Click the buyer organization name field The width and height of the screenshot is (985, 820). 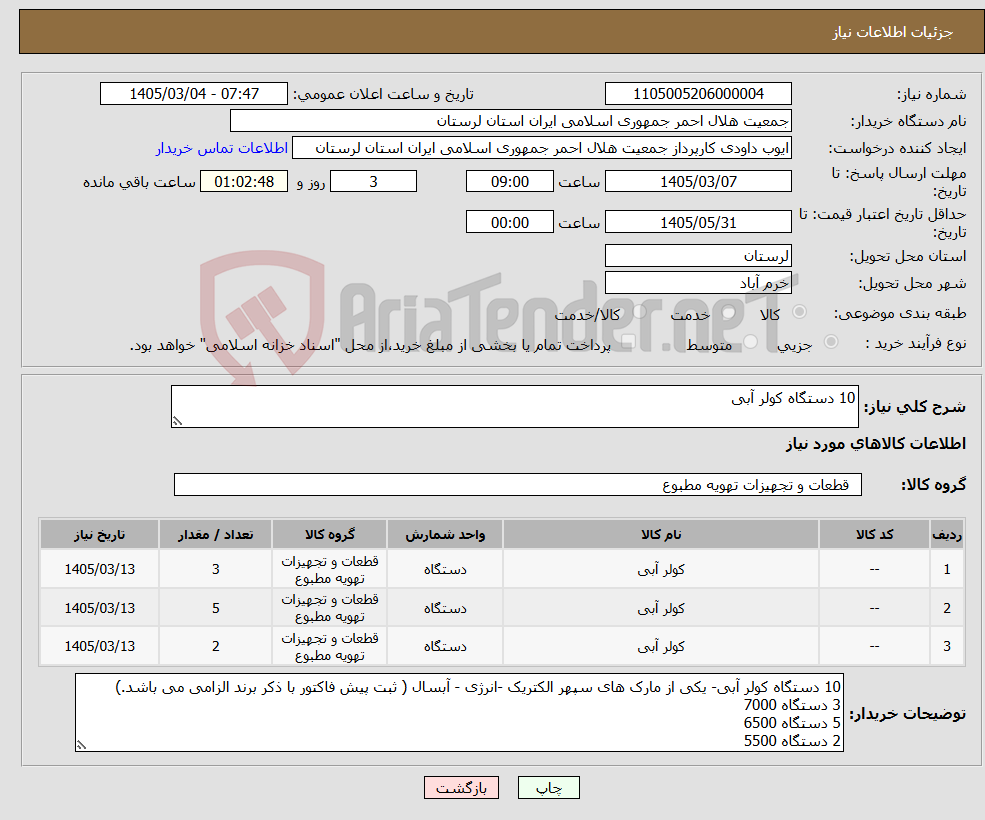coord(511,121)
